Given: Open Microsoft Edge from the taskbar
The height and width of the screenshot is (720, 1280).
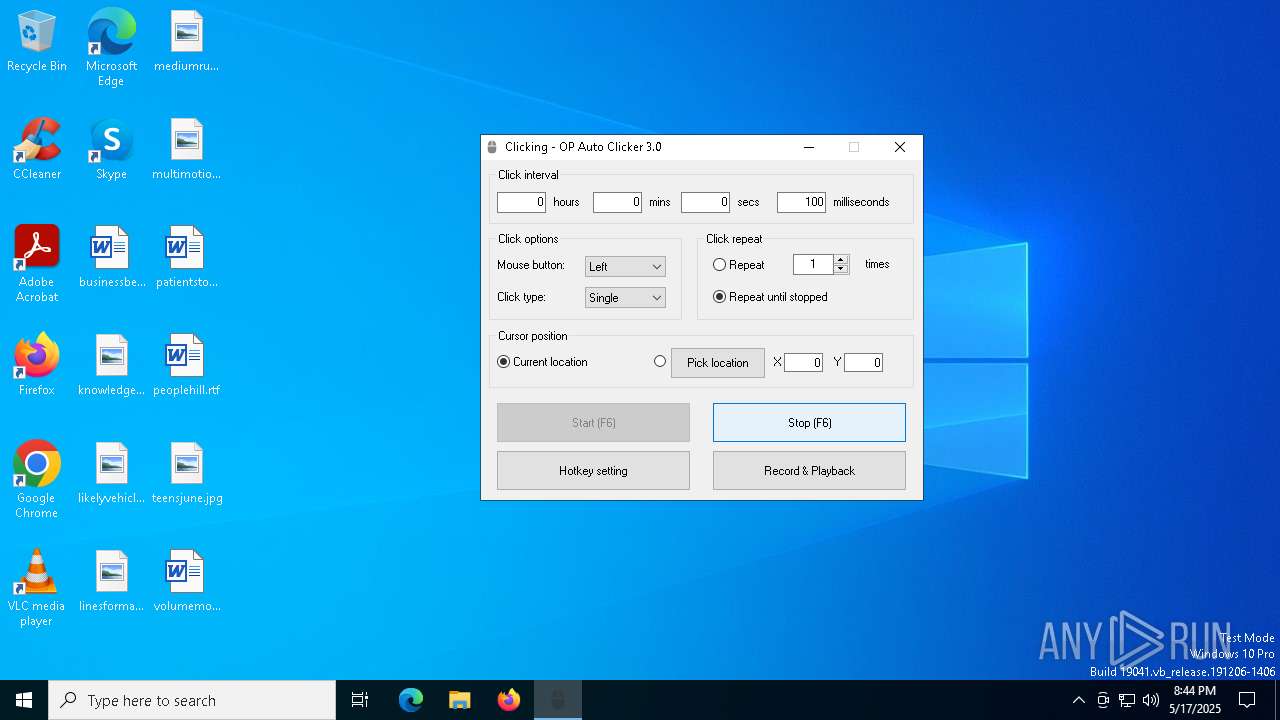Looking at the screenshot, I should click(x=411, y=700).
